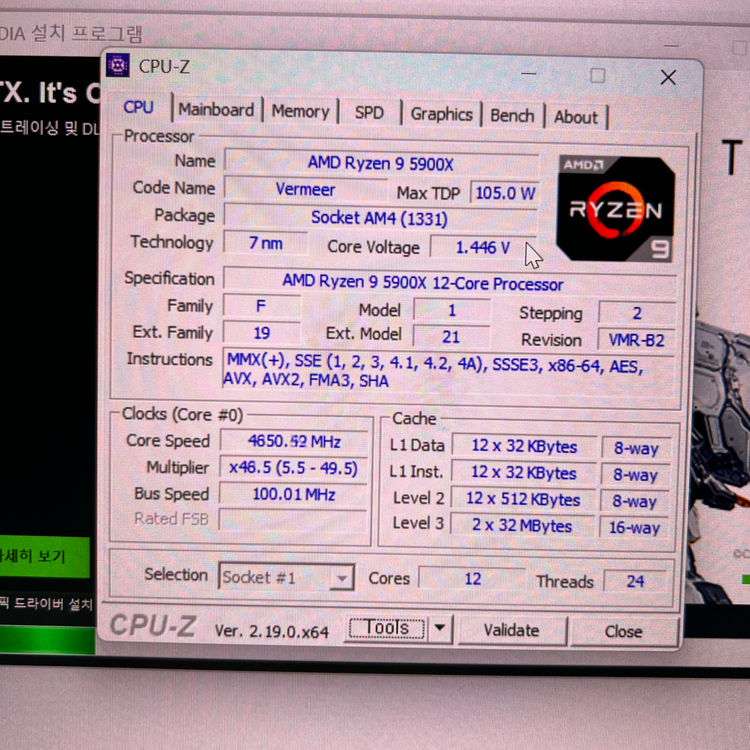Click Level 2 value 12 x 512 KBytes
The height and width of the screenshot is (750, 750).
click(x=523, y=499)
